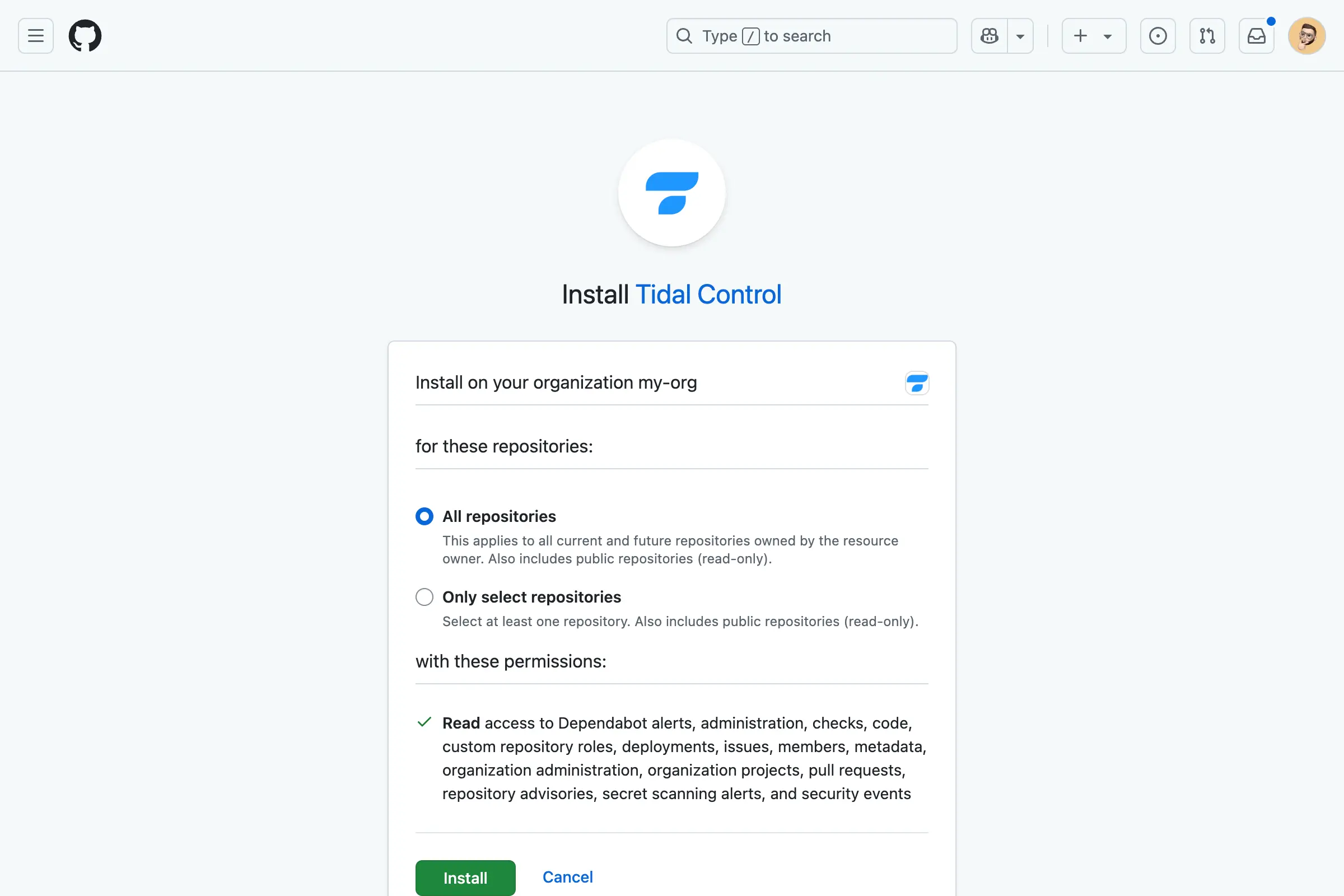This screenshot has height=896, width=1344.
Task: View your pull requests icon
Action: click(1207, 36)
